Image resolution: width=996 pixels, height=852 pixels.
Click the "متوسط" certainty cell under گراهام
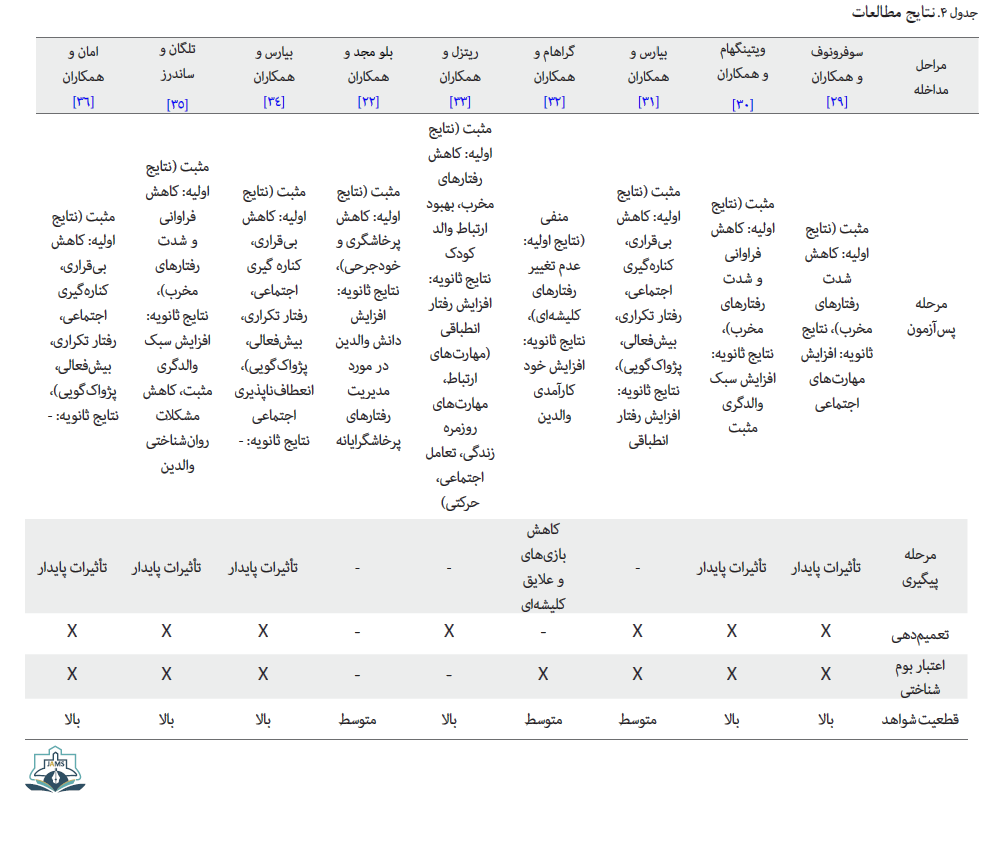[x=543, y=720]
